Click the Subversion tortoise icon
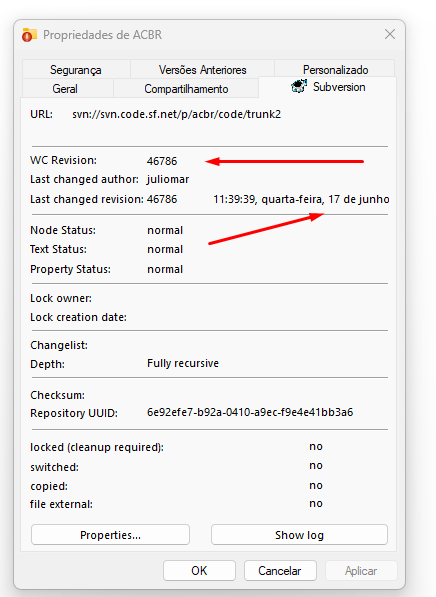Viewport: 436px width, 597px height. (x=299, y=86)
